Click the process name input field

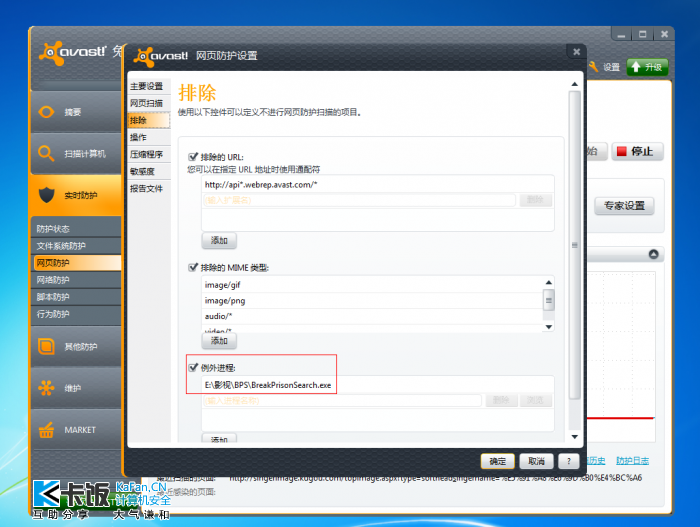342,400
